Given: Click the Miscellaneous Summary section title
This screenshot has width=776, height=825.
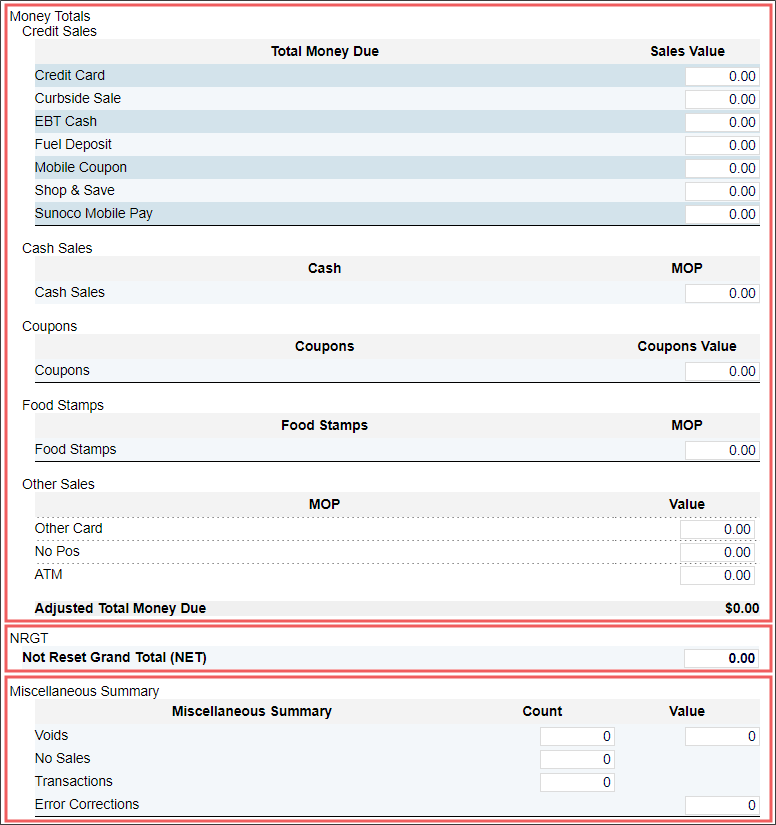Looking at the screenshot, I should click(84, 692).
